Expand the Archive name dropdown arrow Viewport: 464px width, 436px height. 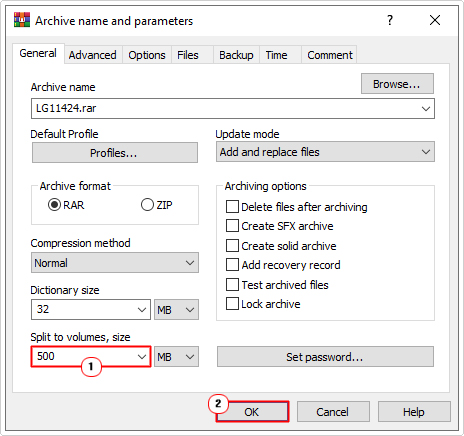[x=426, y=109]
